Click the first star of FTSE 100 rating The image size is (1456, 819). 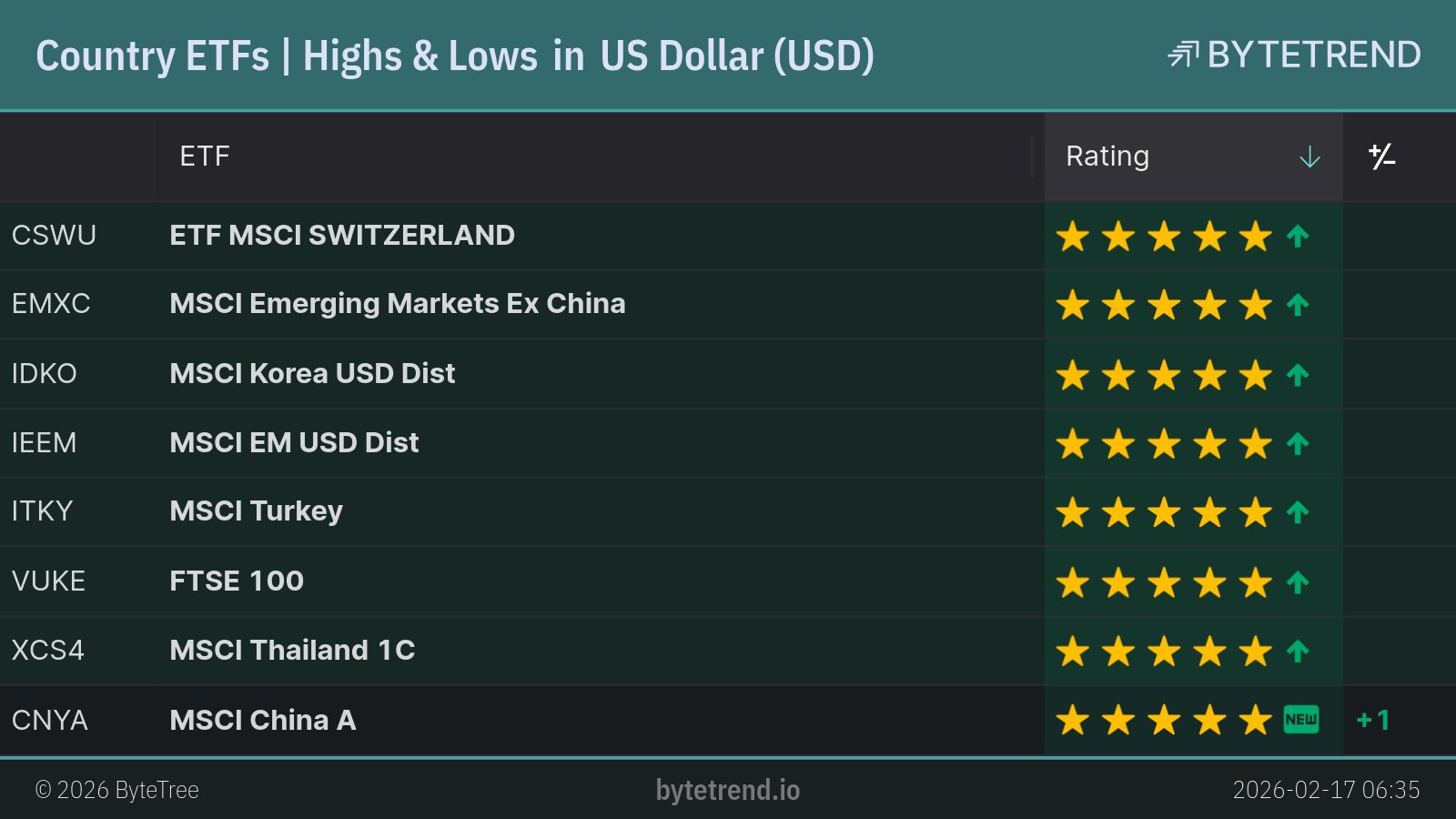point(1073,582)
